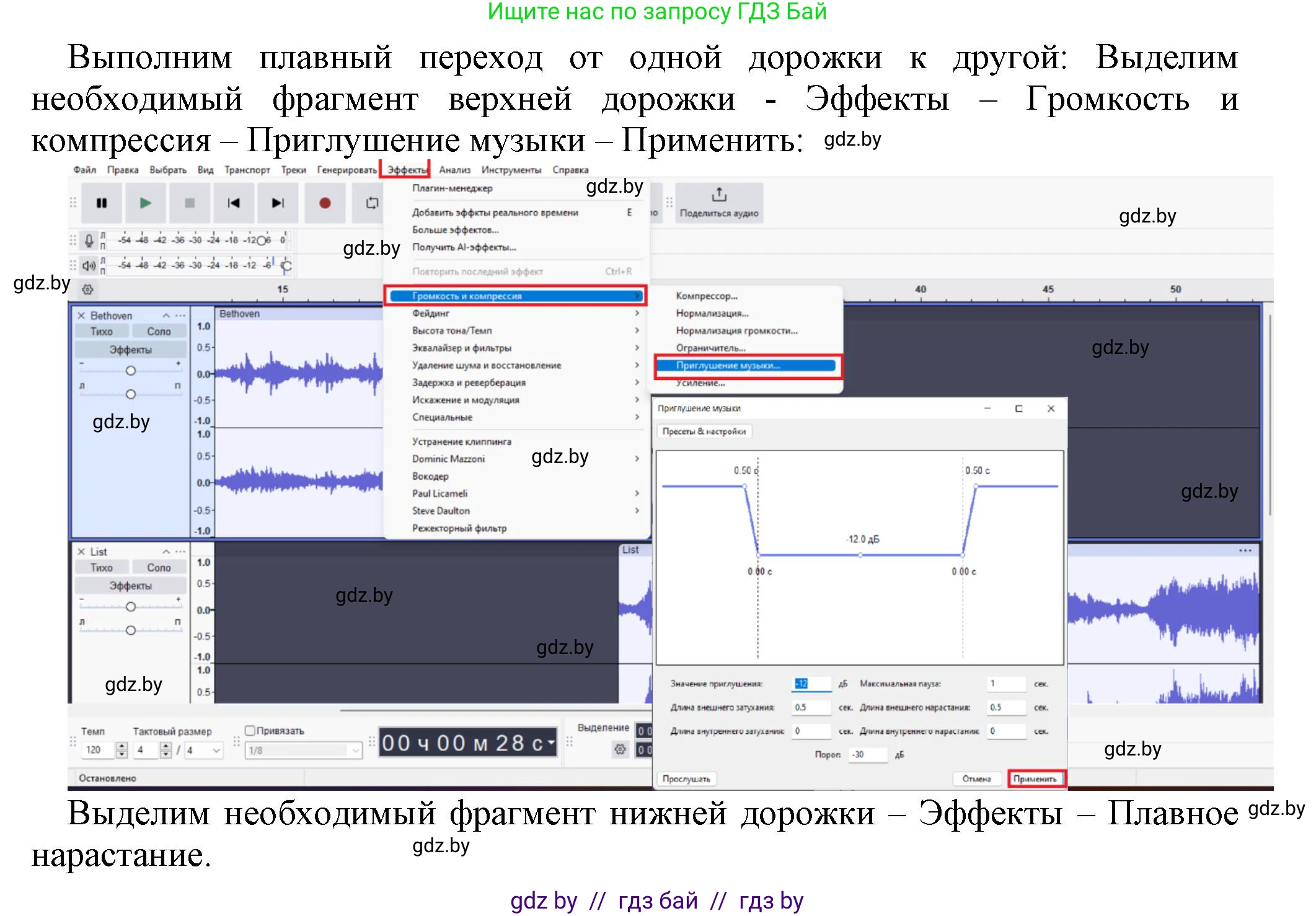Adjust the Bethoven track gain slider
Viewport: 1316px width, 916px height.
click(131, 370)
